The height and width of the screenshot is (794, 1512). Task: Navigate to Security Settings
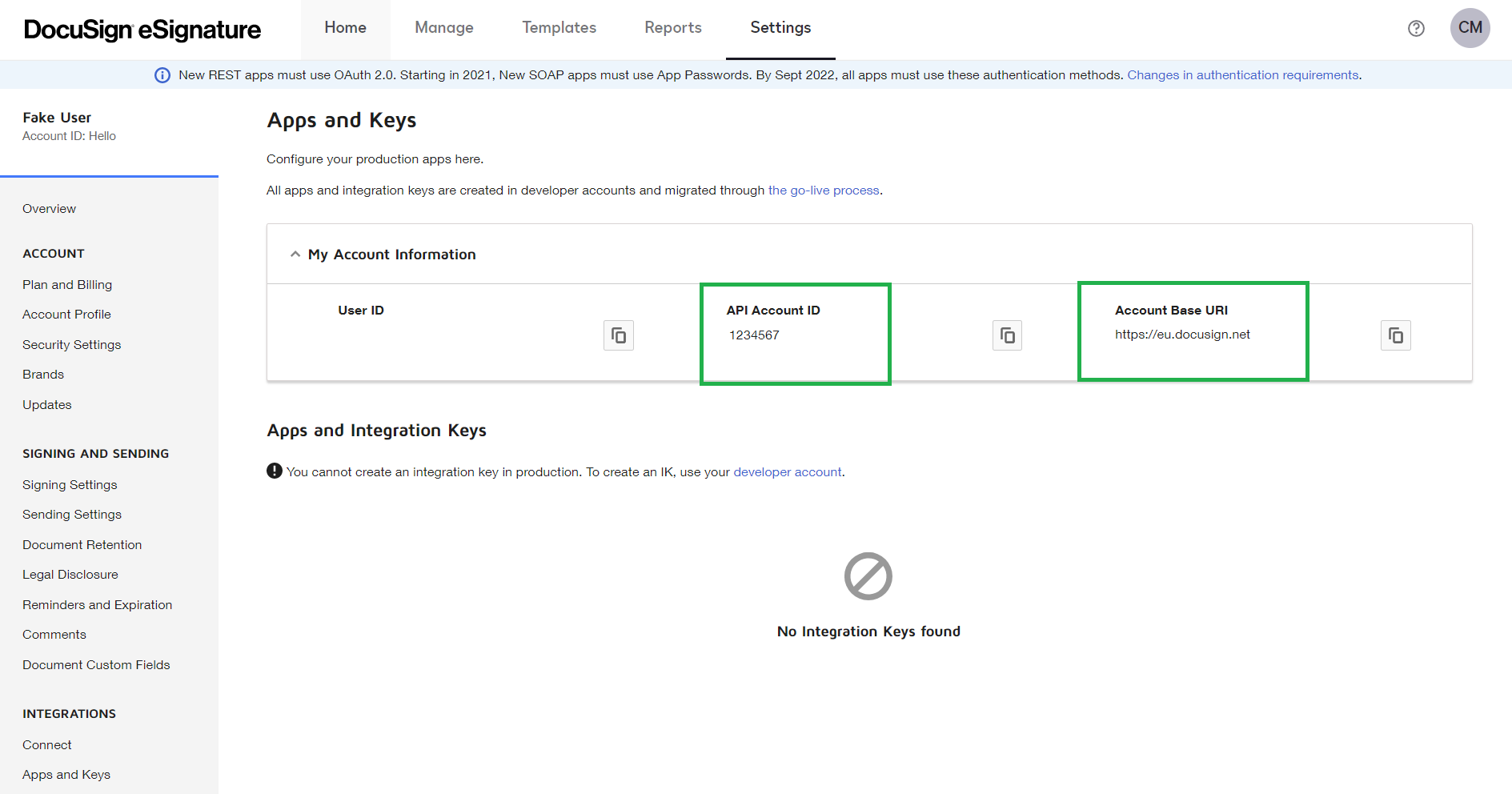click(71, 345)
